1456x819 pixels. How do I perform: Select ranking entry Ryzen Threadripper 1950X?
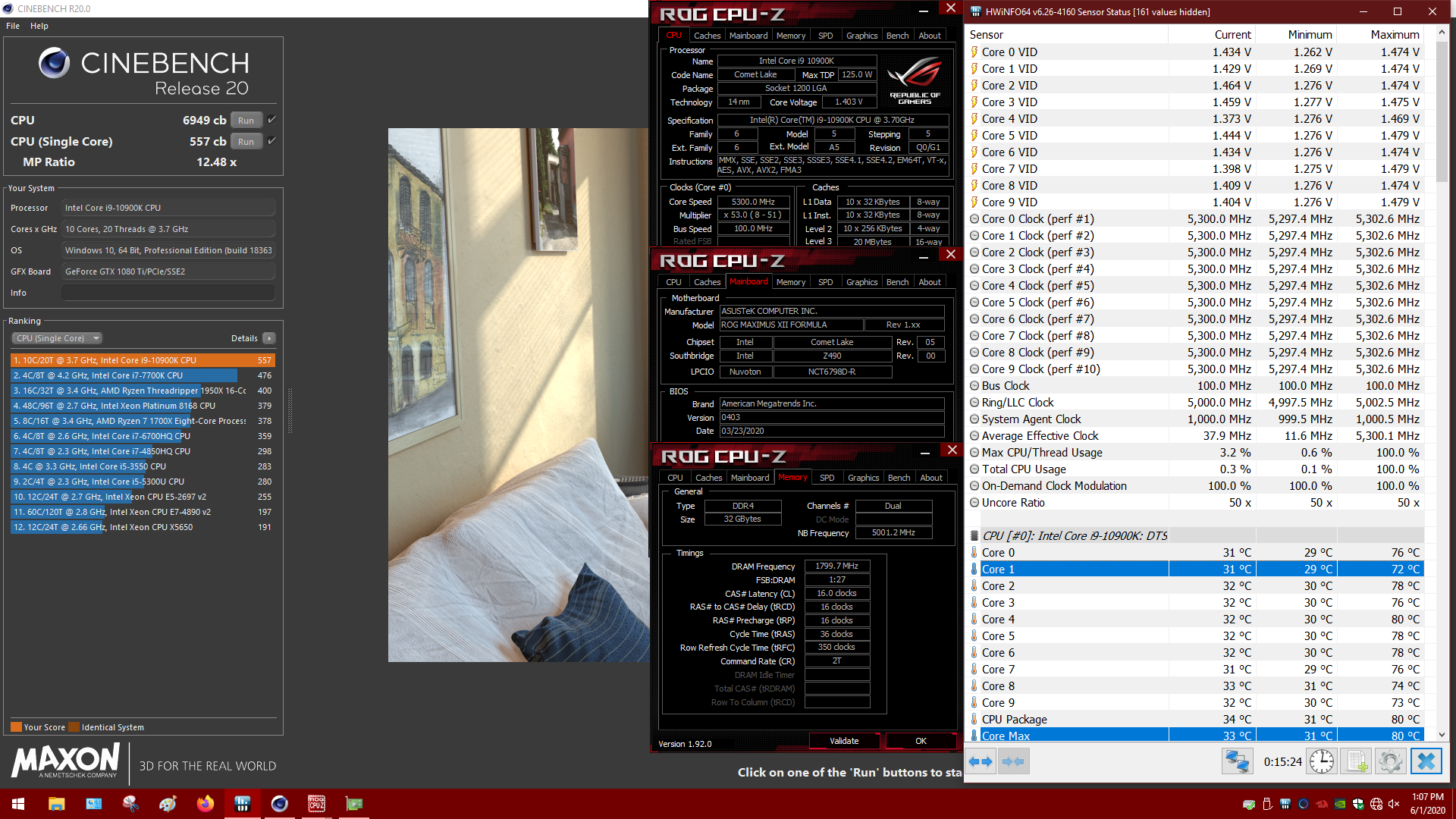click(x=143, y=391)
